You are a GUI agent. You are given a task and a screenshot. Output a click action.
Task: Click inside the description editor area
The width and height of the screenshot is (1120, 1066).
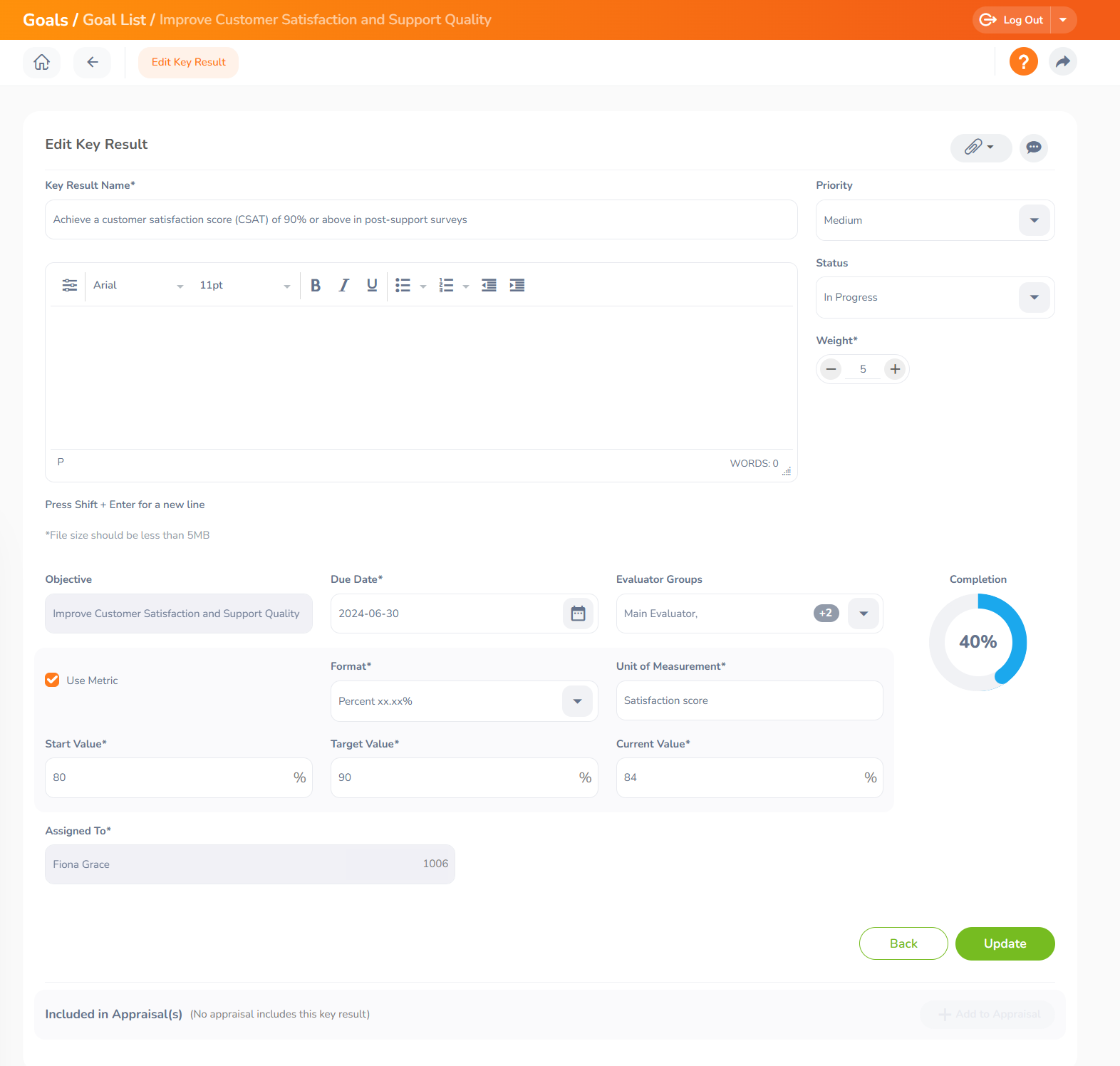tap(421, 378)
